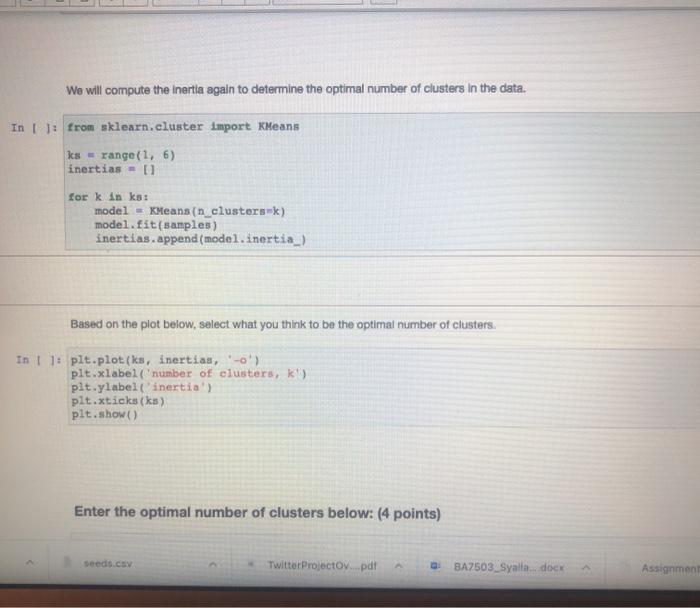The height and width of the screenshot is (608, 700).
Task: Place cursor on 'plt.xticks(ks)' line
Action: click(x=118, y=401)
